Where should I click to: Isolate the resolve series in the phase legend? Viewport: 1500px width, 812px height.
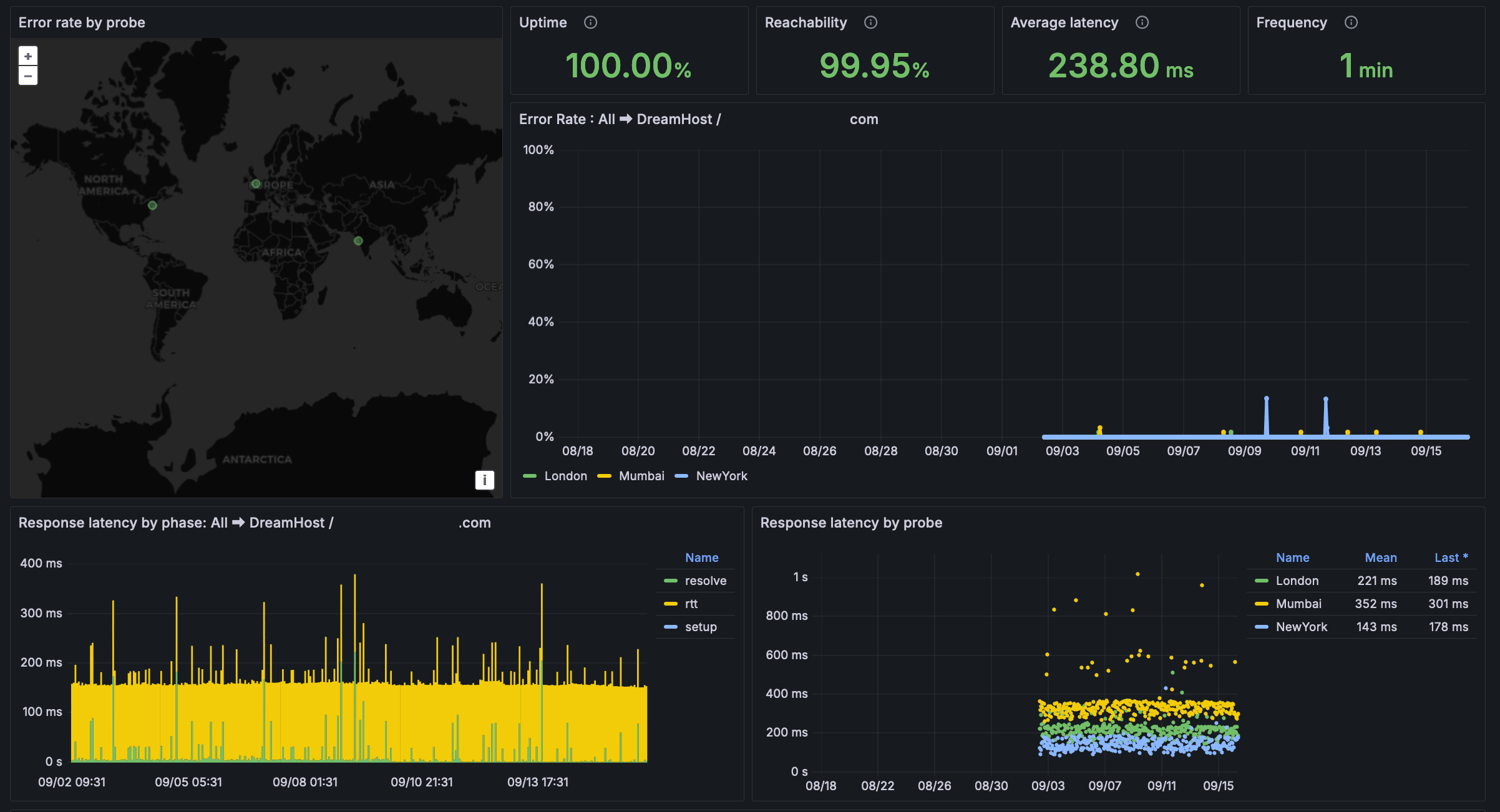[705, 580]
